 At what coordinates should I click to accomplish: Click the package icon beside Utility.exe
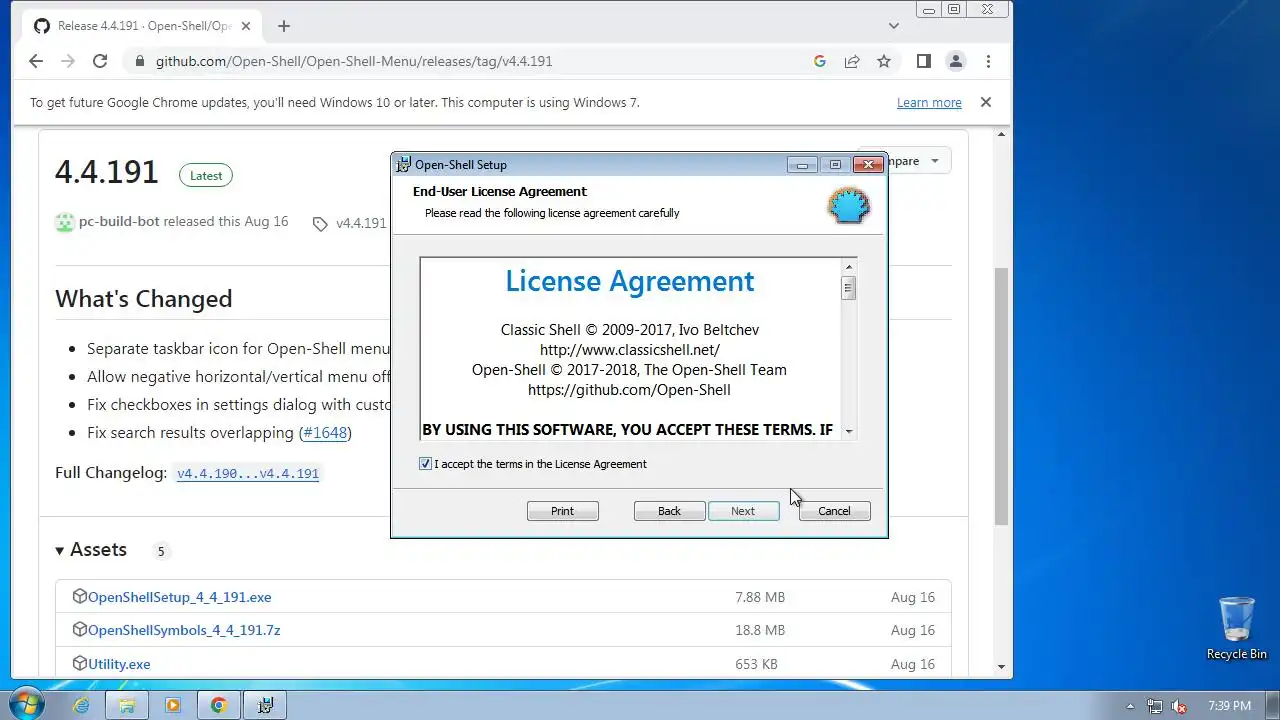80,663
